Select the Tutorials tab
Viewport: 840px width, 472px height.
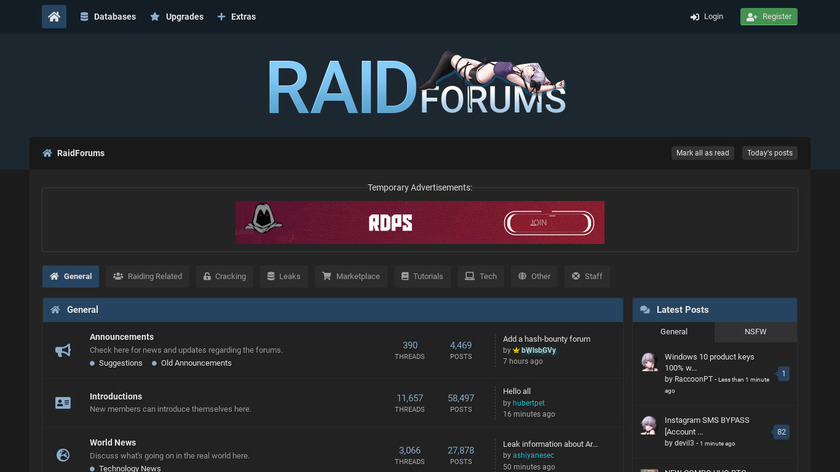tap(421, 276)
